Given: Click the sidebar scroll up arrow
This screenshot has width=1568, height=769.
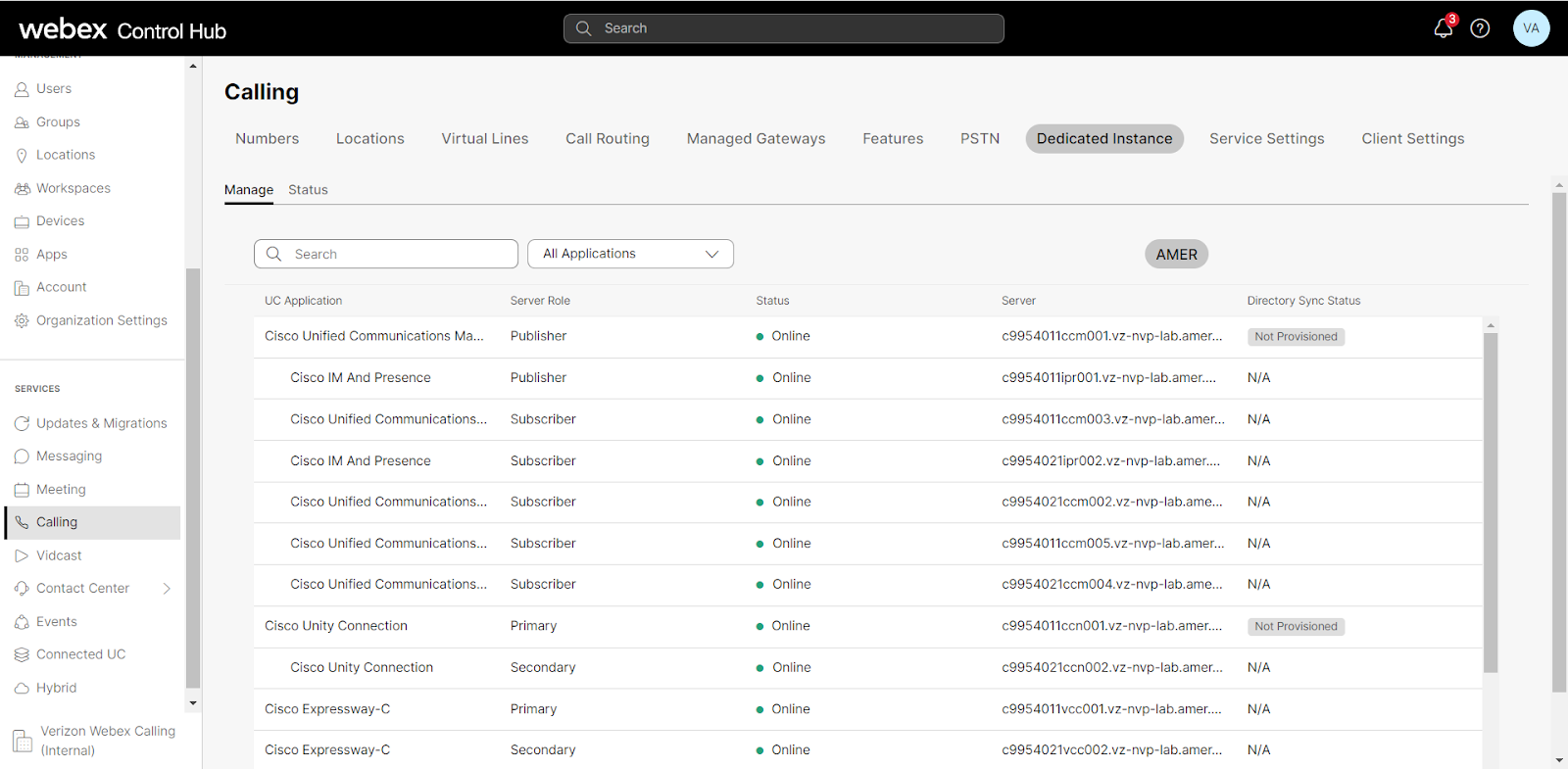Looking at the screenshot, I should (193, 67).
